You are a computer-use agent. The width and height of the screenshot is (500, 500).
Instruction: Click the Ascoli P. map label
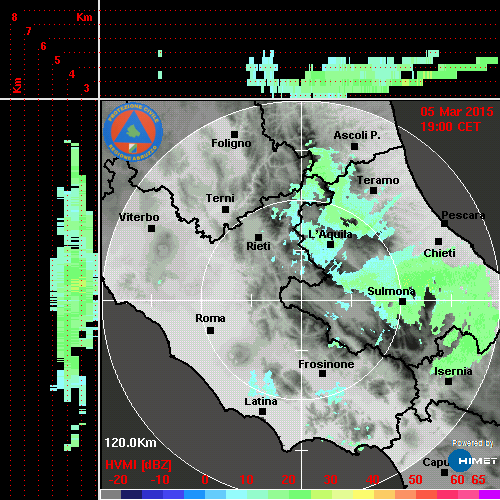coord(357,135)
